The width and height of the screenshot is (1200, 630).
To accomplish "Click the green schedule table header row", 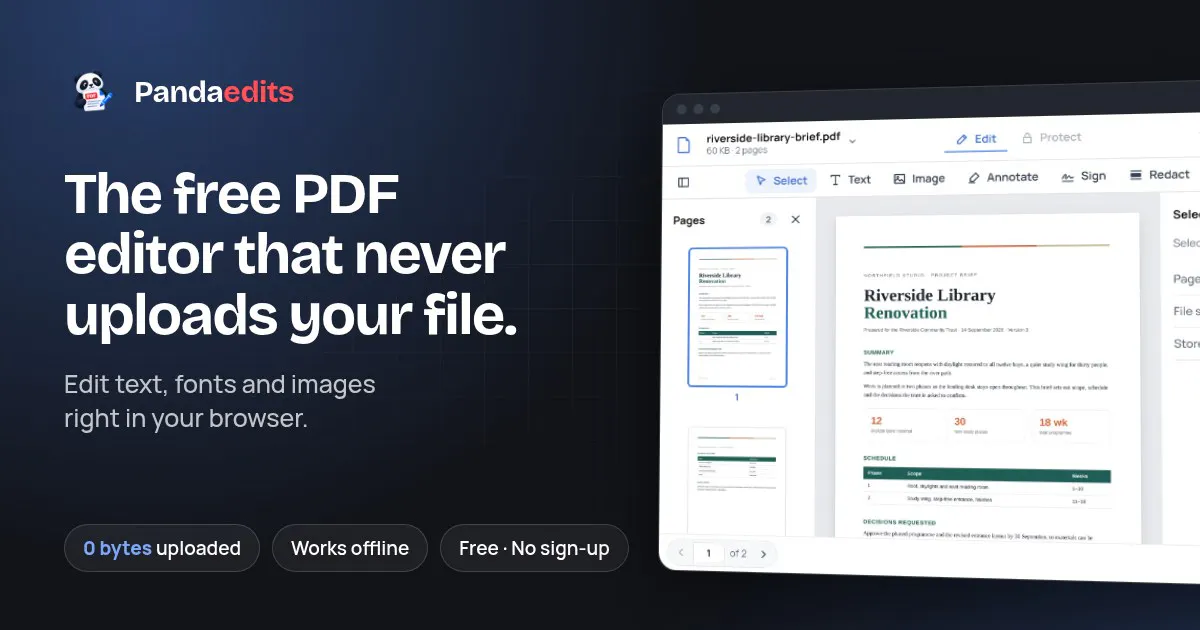I will (x=987, y=473).
